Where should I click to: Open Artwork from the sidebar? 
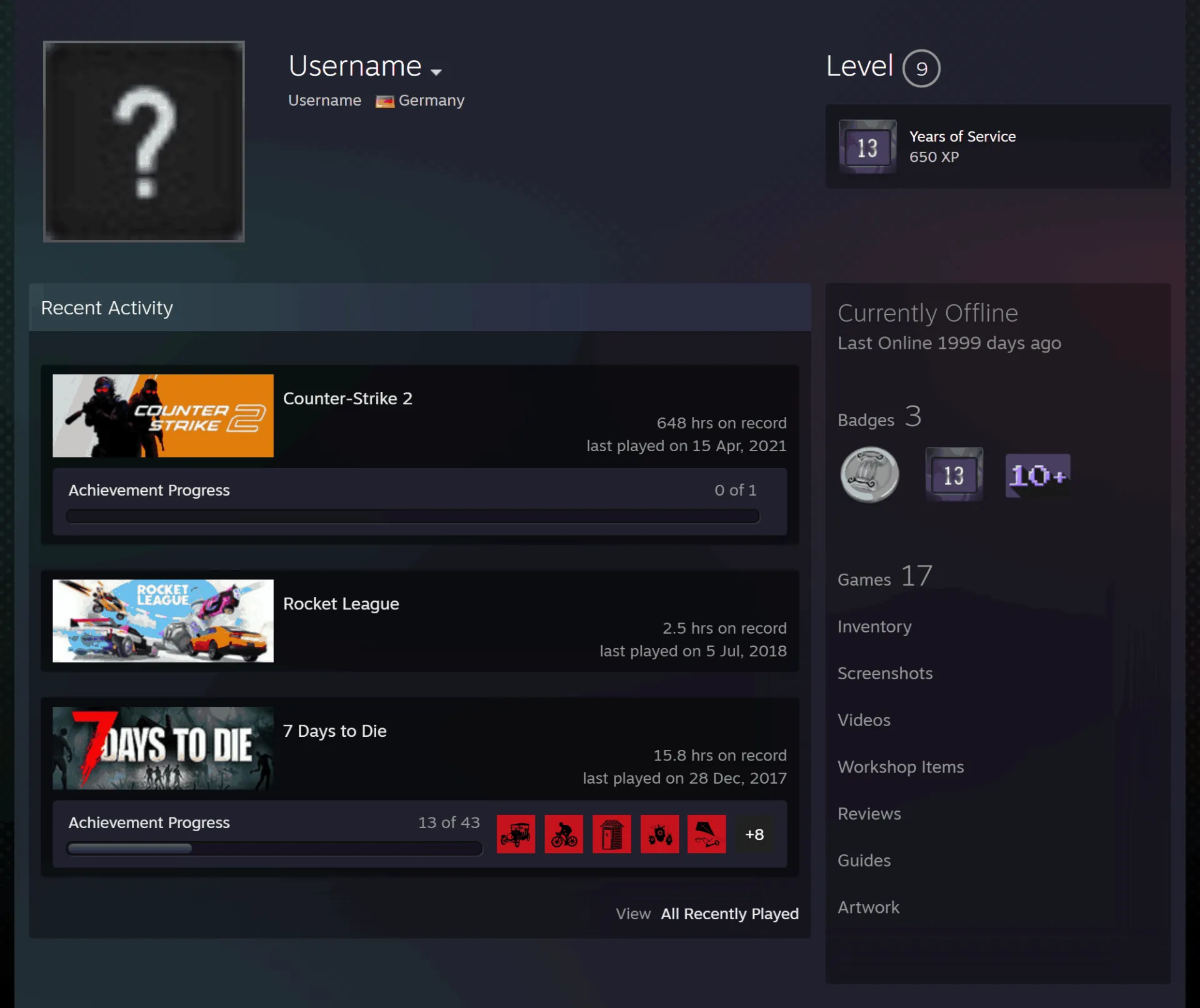pyautogui.click(x=868, y=908)
